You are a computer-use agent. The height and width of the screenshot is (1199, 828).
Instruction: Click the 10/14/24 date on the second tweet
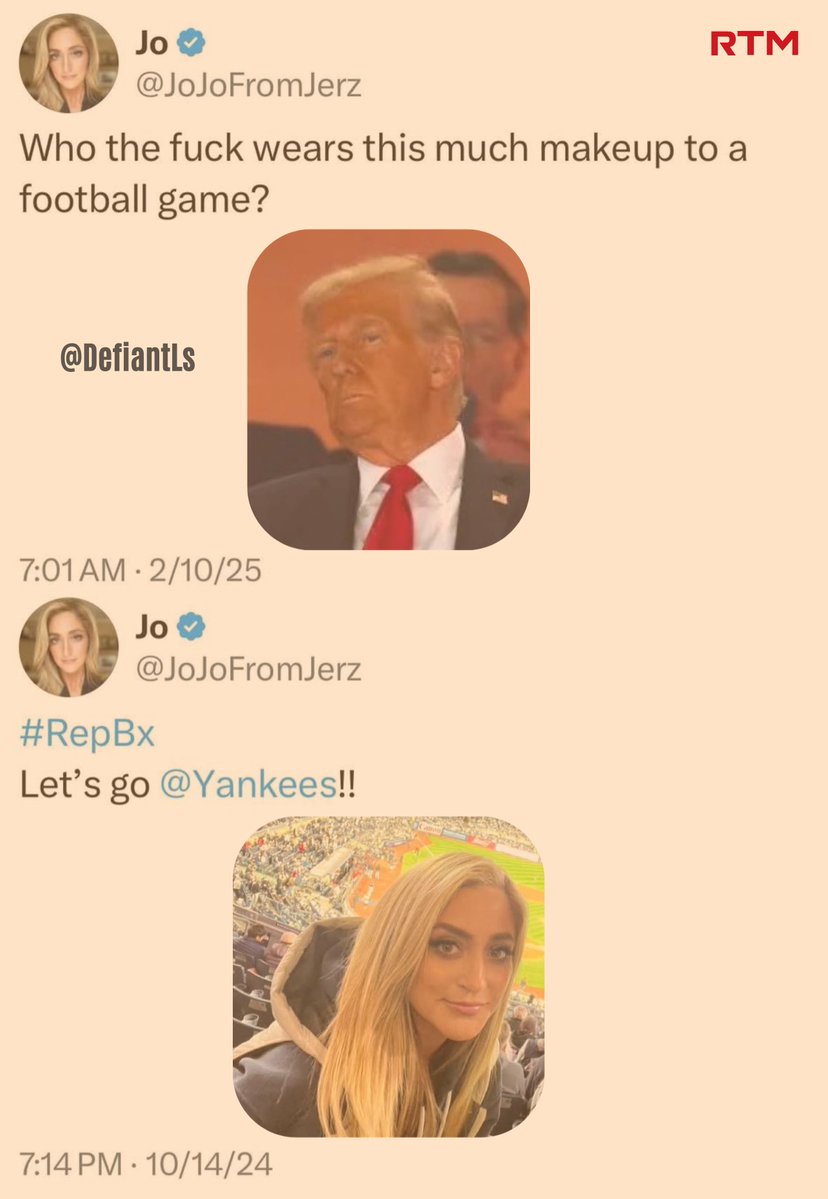coord(209,1165)
